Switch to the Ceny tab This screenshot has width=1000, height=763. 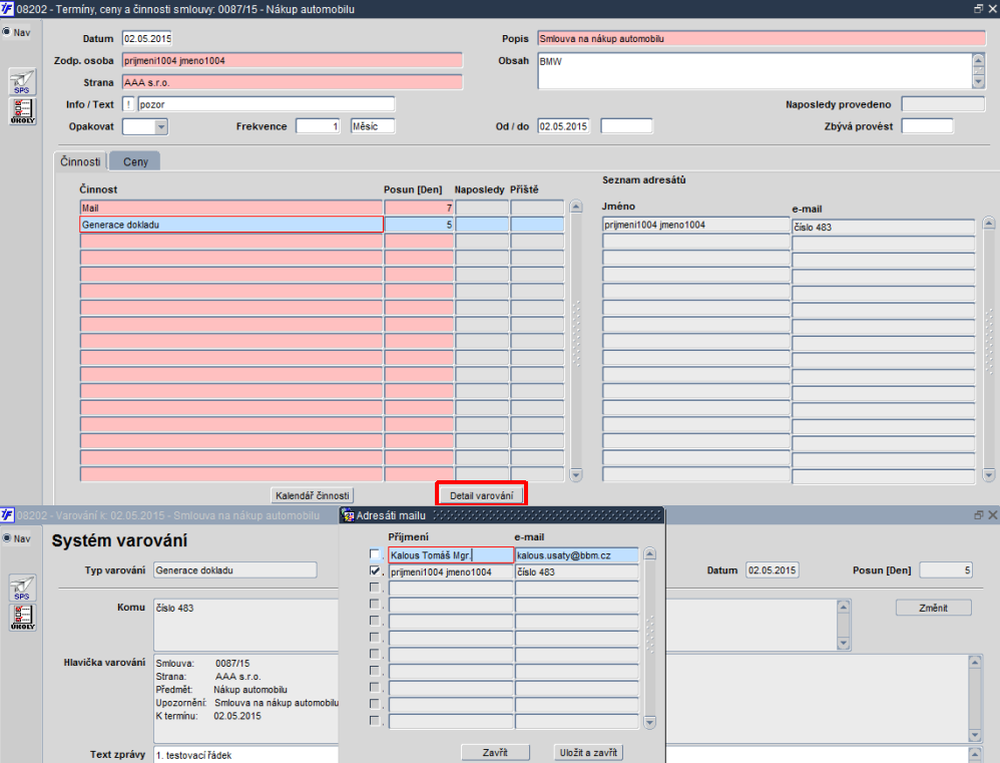(135, 162)
